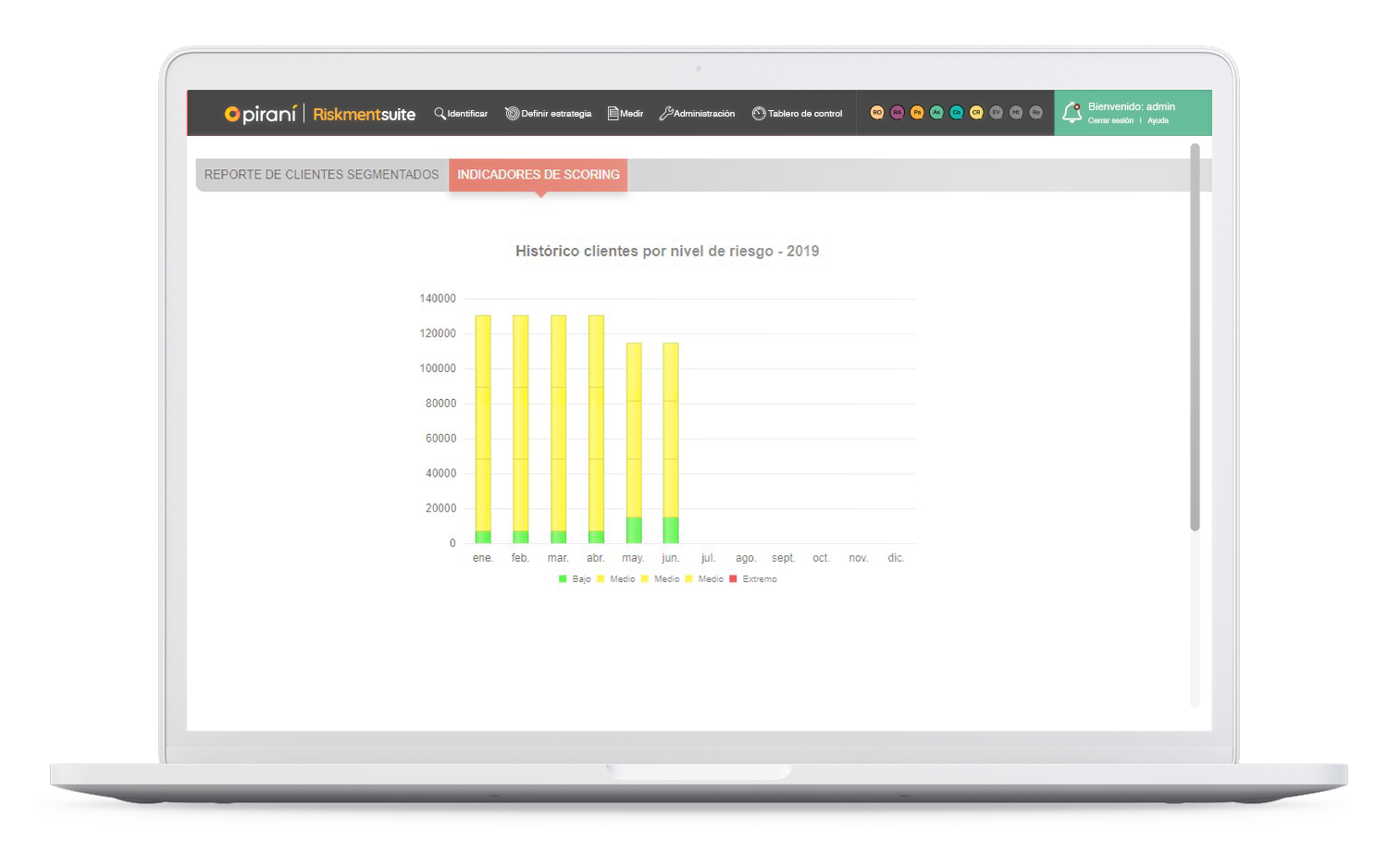Select the gray EV module circle

(x=996, y=113)
